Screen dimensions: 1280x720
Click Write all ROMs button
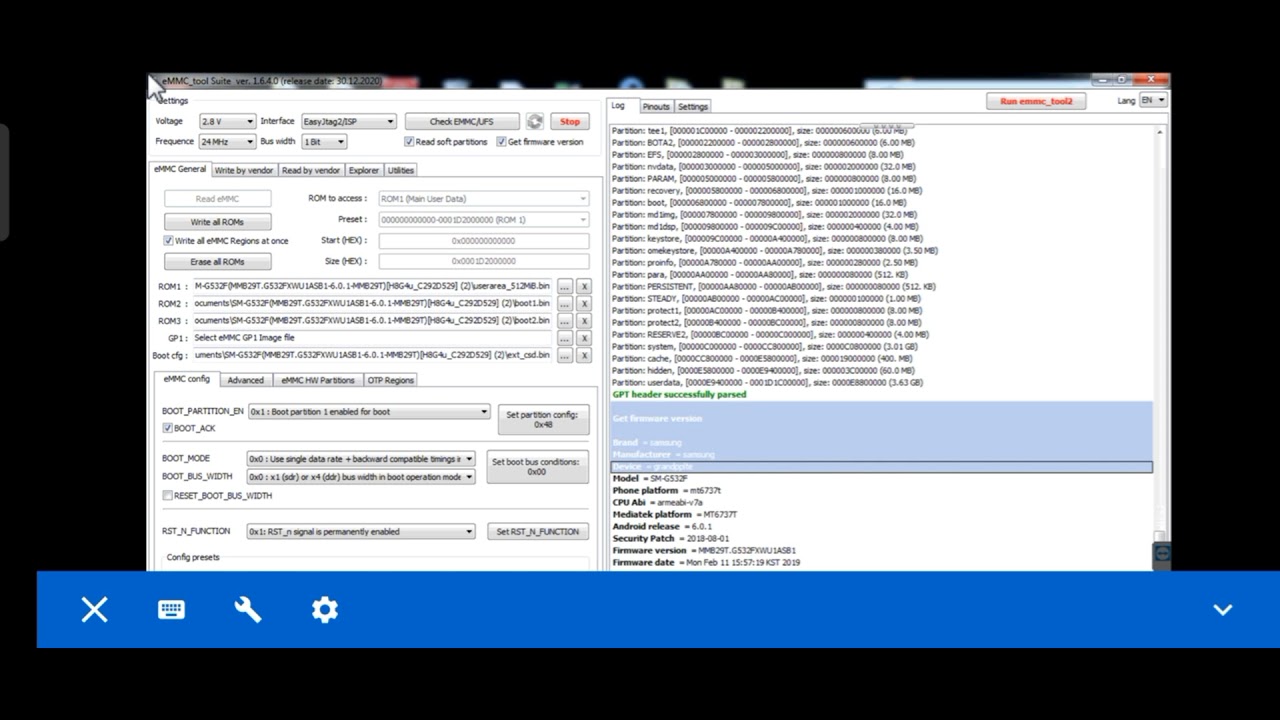click(218, 222)
